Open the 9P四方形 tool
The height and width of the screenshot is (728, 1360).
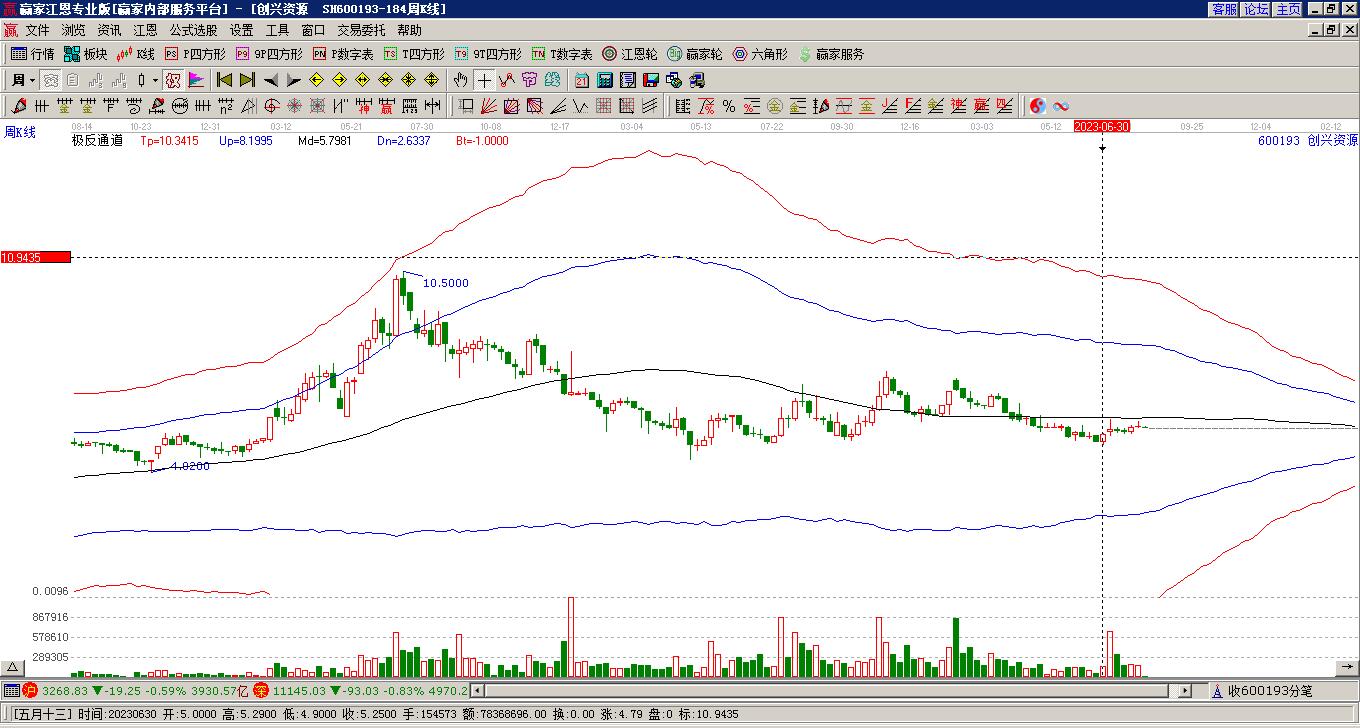pyautogui.click(x=267, y=54)
